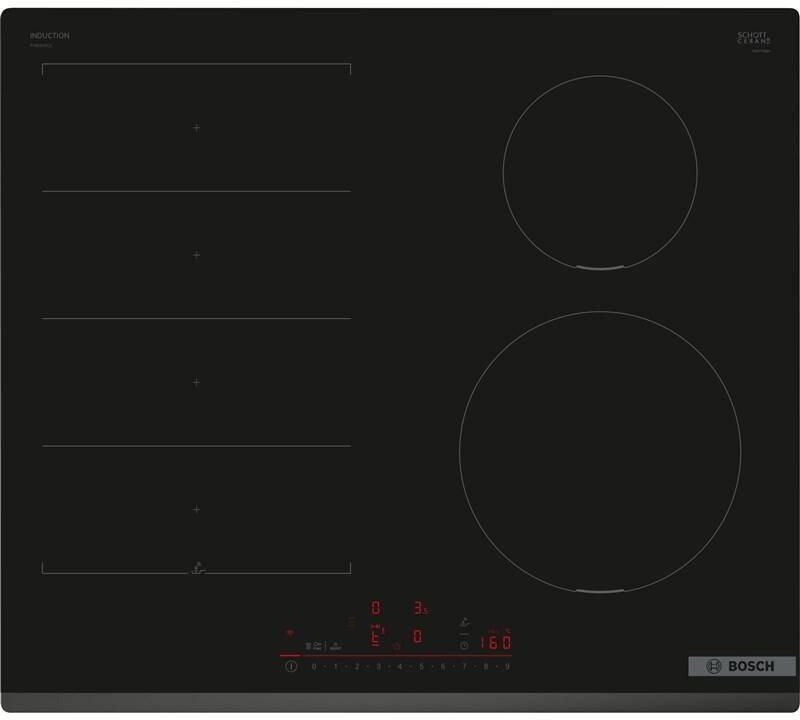The image size is (800, 720).
Task: Select maximum power level 9 on the slider
Action: click(x=507, y=666)
